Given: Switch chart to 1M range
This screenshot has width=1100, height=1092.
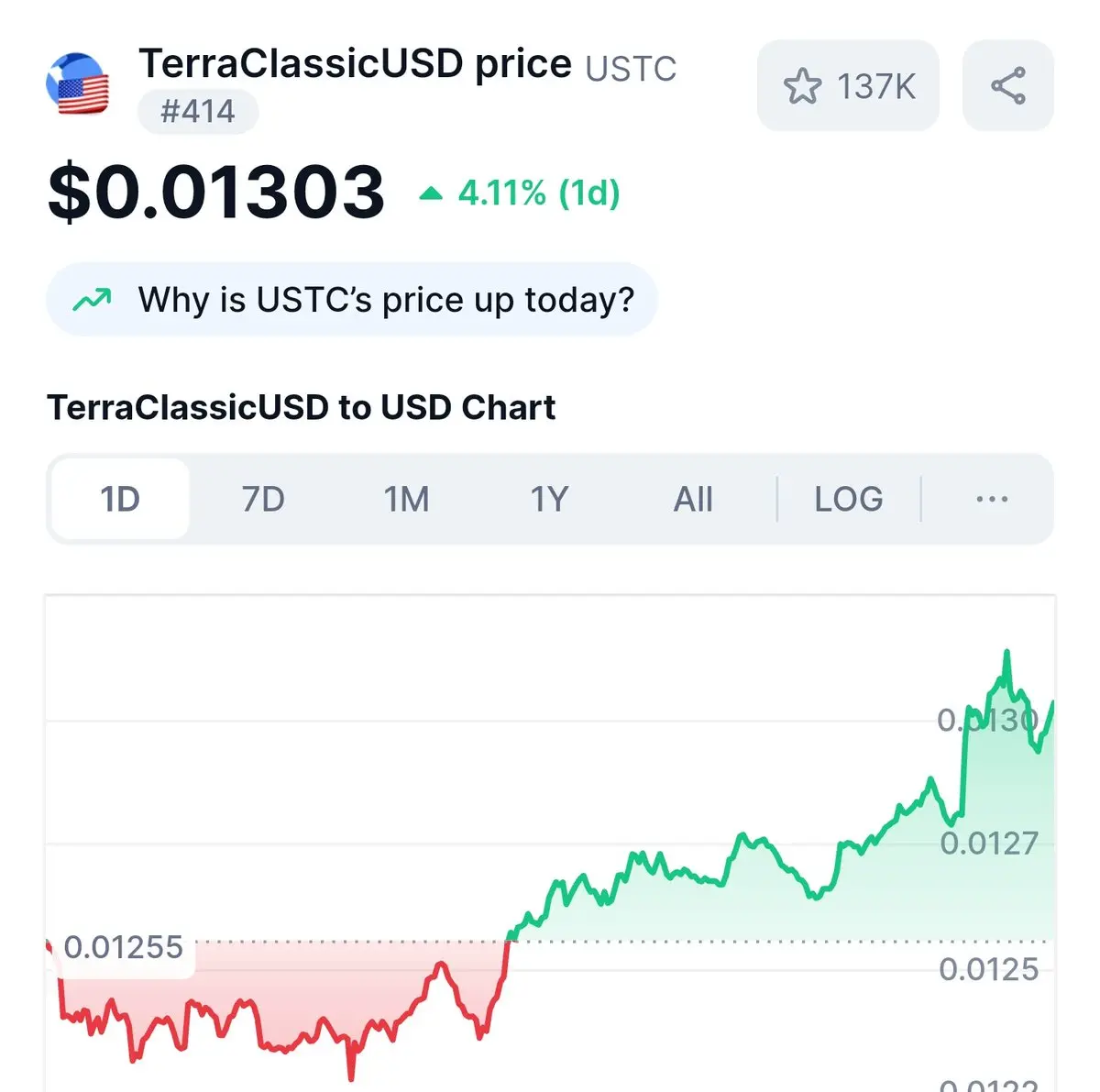Looking at the screenshot, I should [406, 500].
